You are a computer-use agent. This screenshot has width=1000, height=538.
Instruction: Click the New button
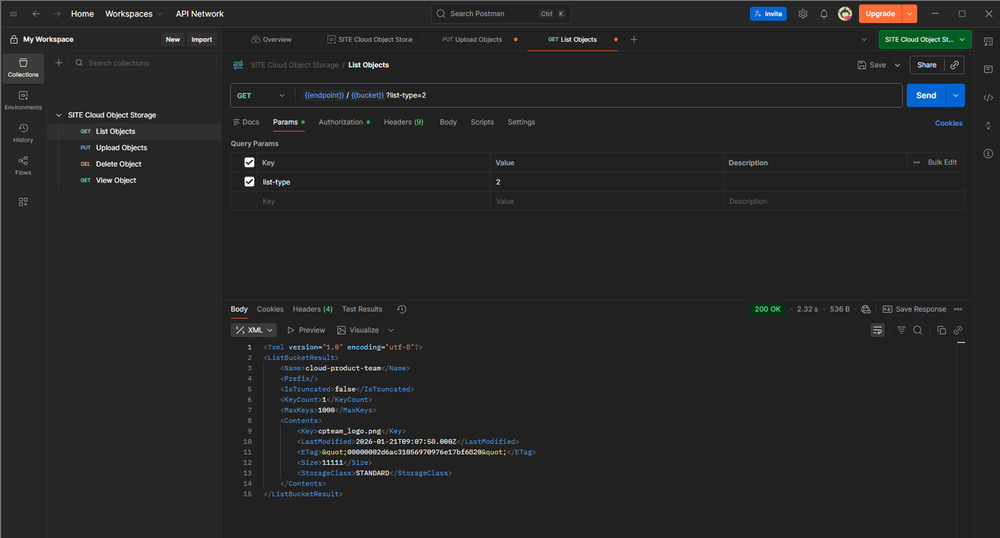tap(173, 40)
